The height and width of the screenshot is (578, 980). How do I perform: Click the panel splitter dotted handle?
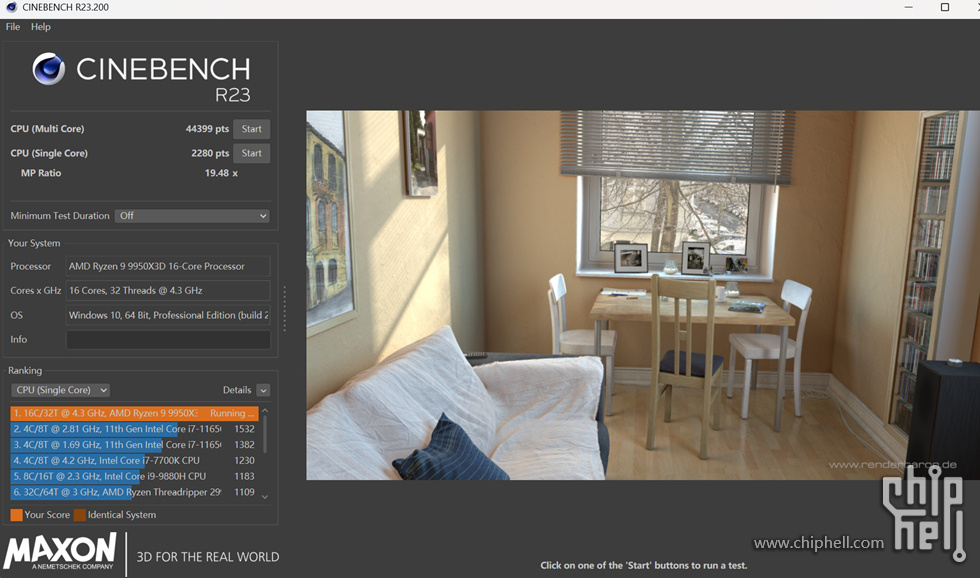[284, 309]
